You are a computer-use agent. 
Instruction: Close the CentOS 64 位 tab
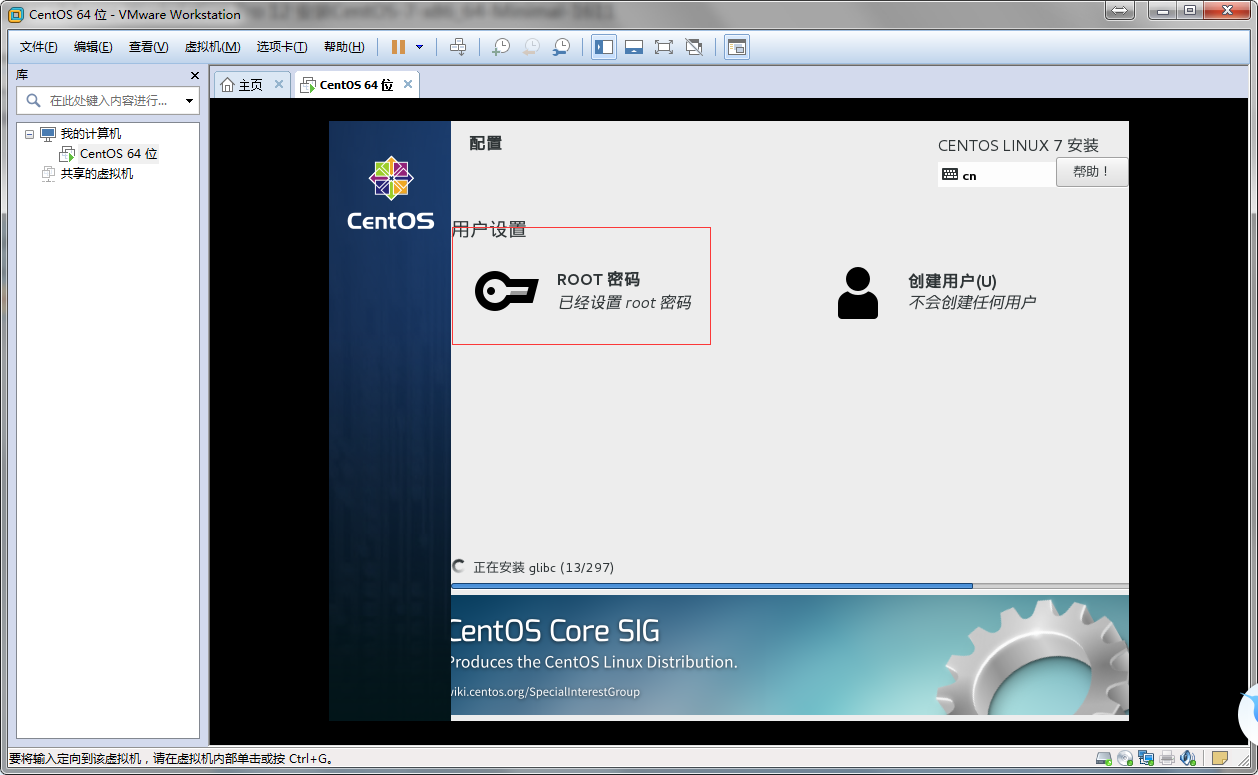coord(408,85)
